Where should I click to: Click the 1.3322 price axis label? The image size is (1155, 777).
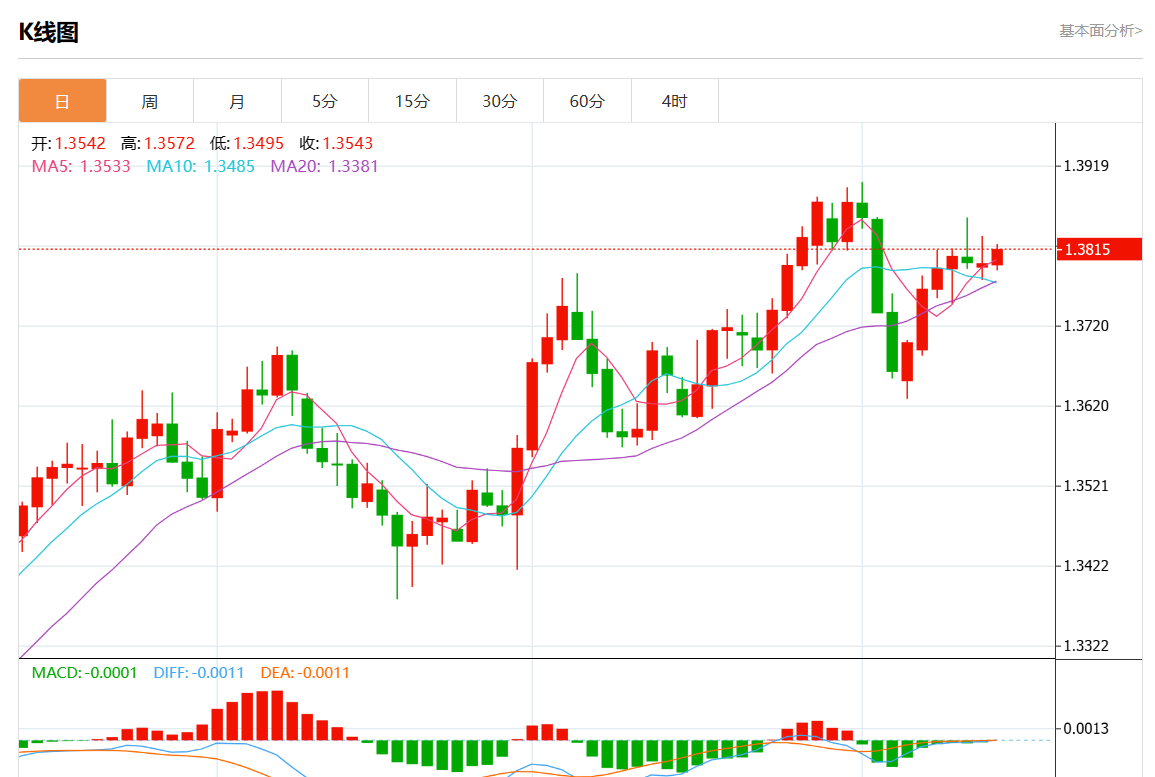point(1086,646)
